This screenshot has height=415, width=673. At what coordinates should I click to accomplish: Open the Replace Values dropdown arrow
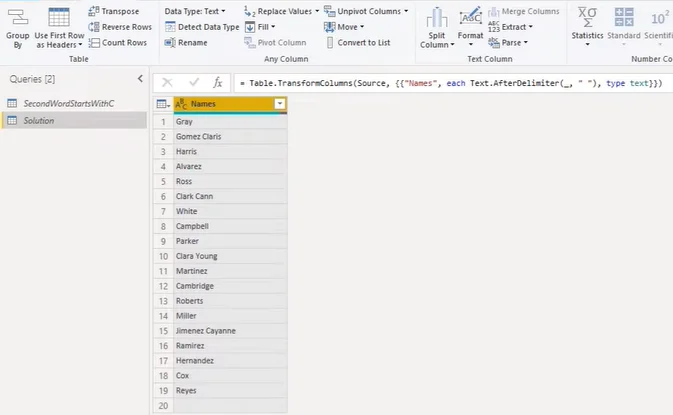317,11
